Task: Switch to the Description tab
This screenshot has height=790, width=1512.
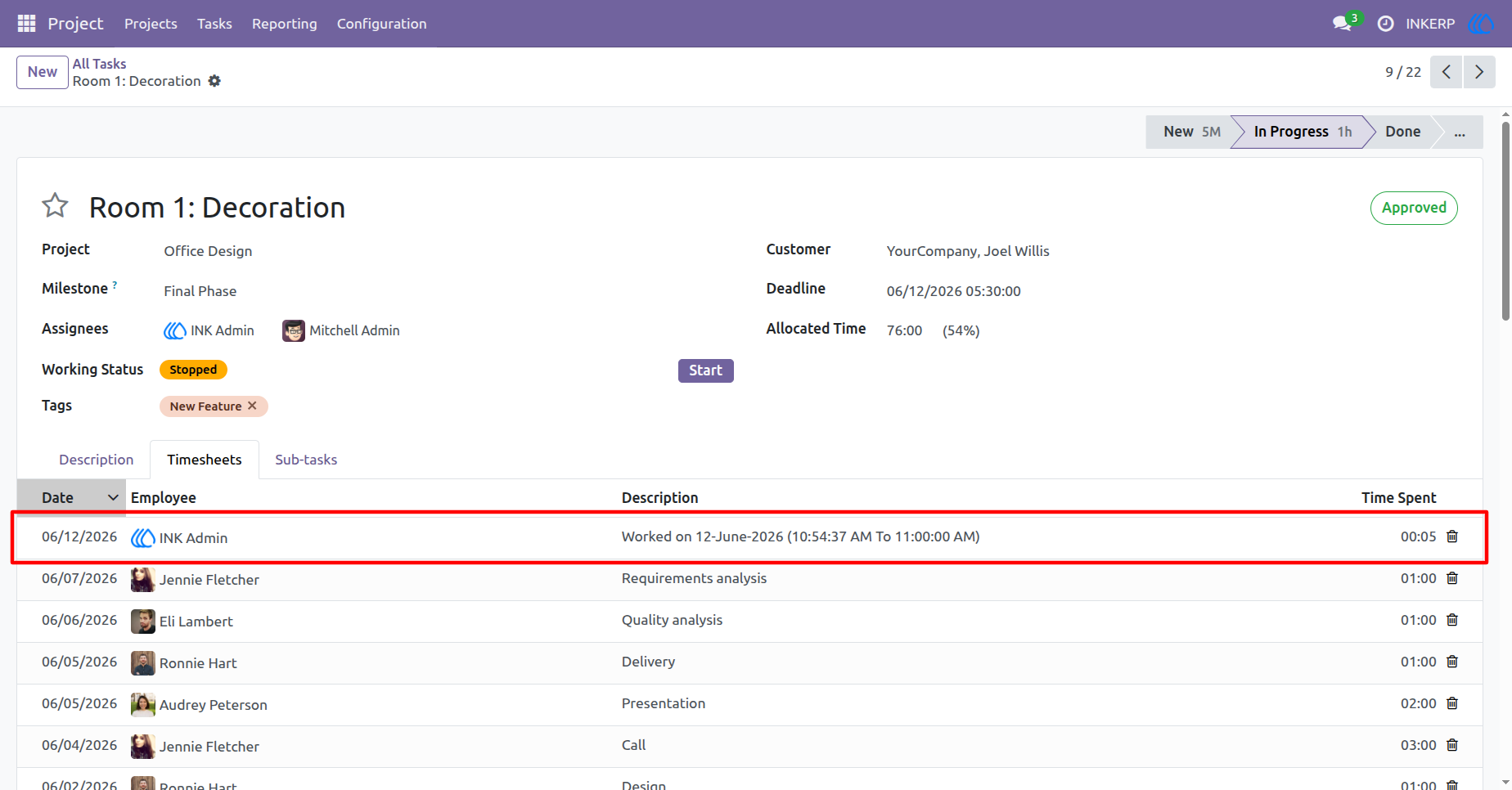Action: click(96, 460)
